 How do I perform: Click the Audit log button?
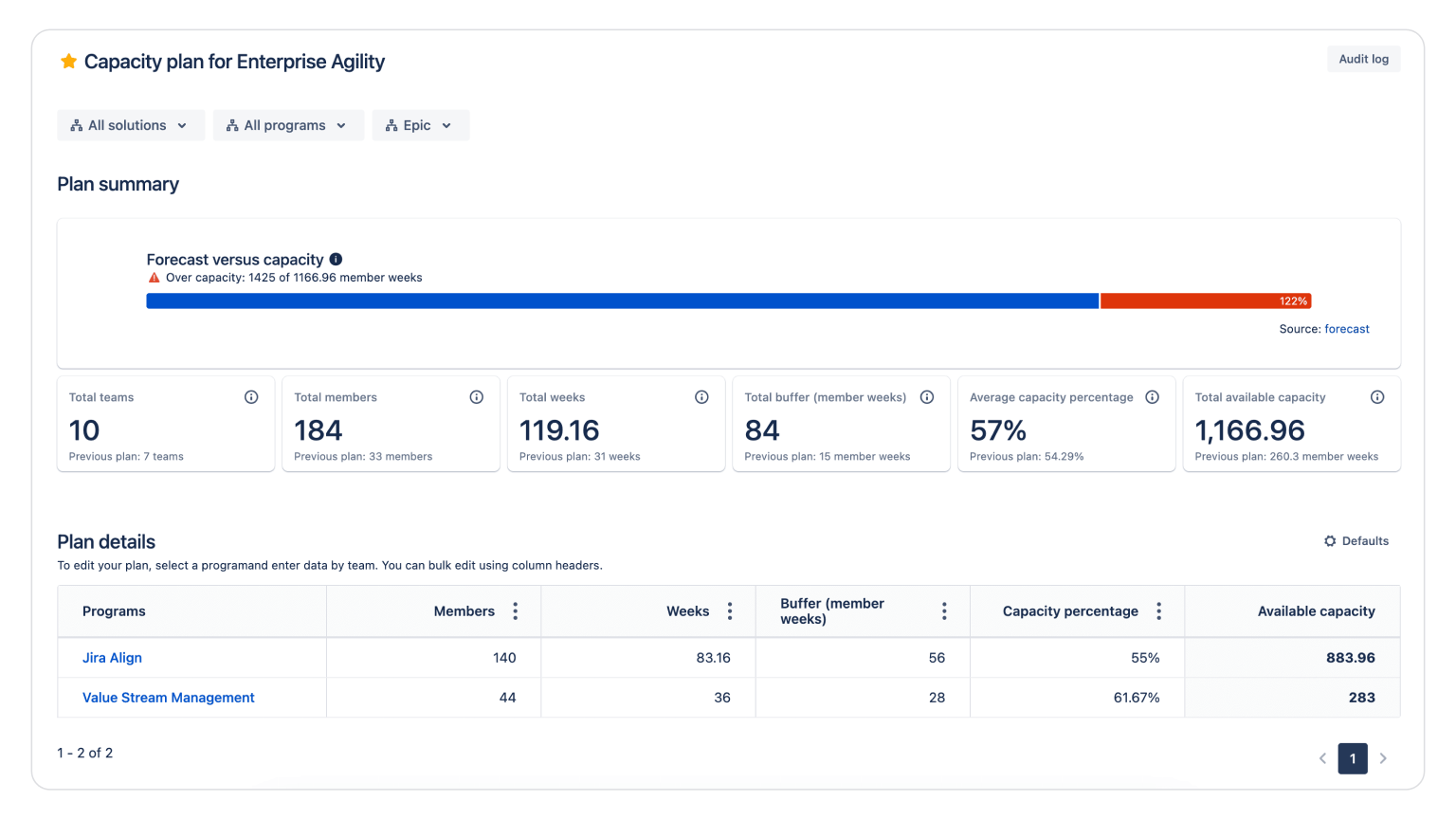click(1363, 59)
